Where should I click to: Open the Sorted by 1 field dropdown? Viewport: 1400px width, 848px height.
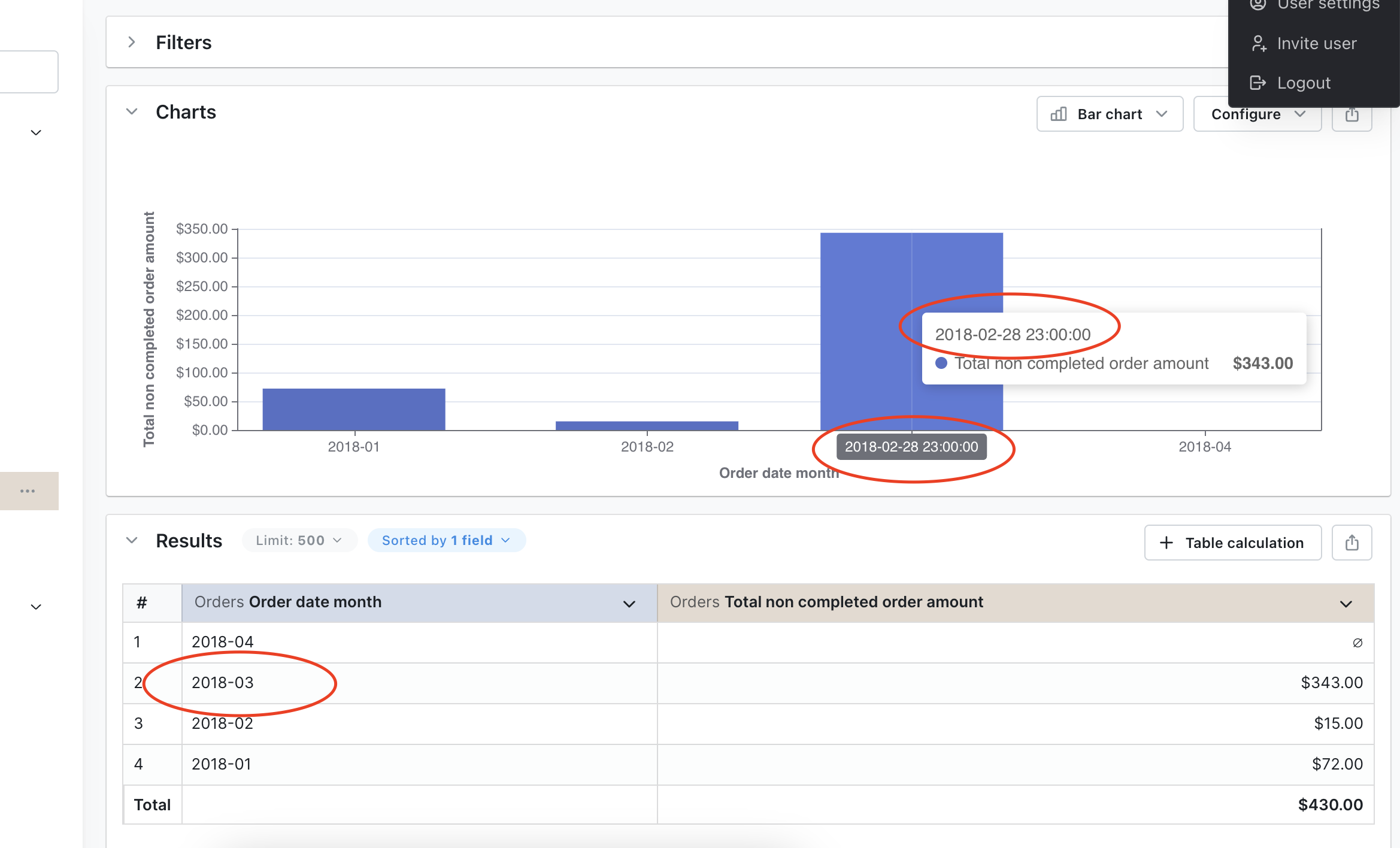click(446, 540)
